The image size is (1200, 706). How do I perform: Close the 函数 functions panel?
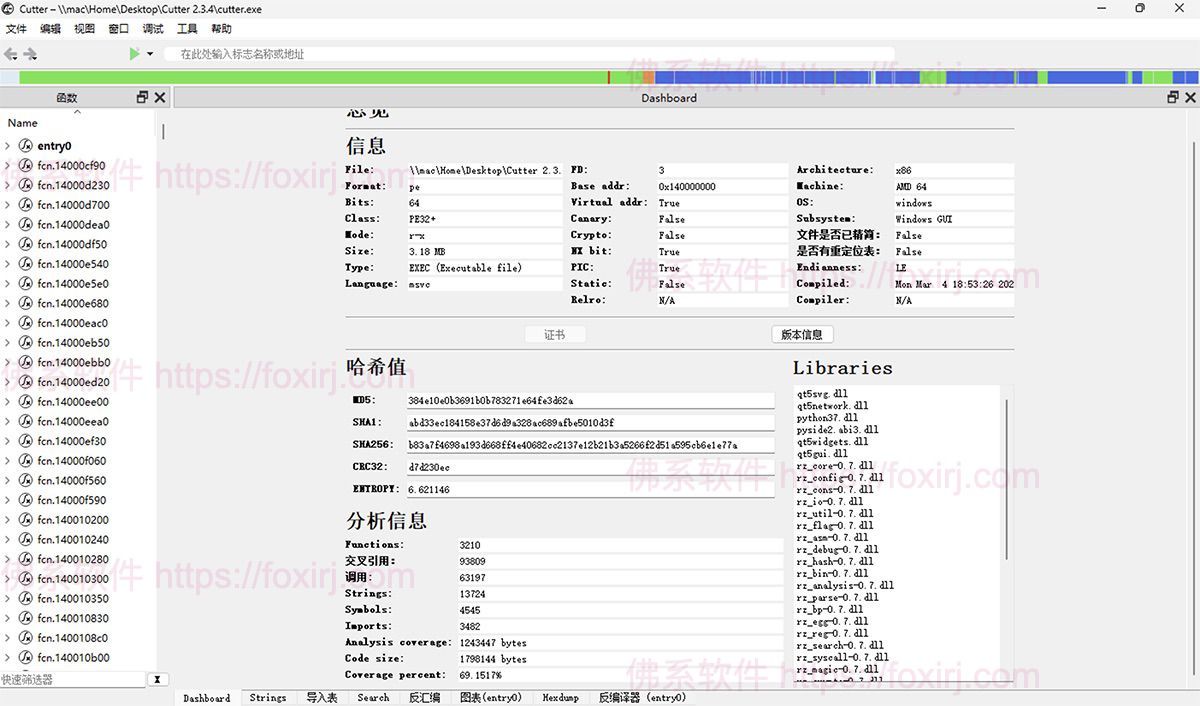coord(160,97)
